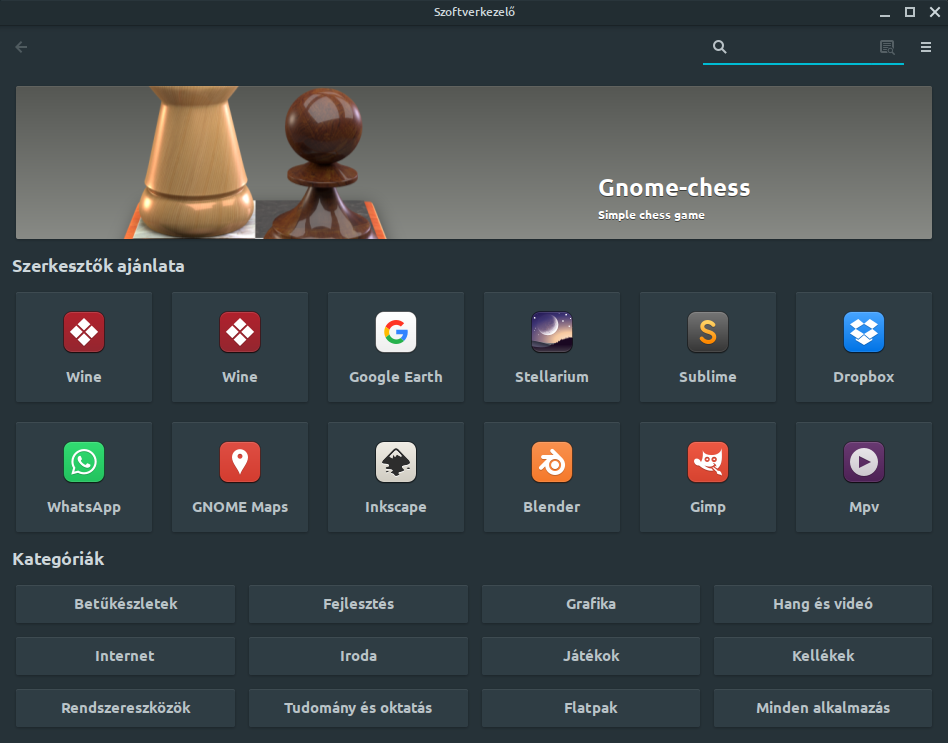Screen dimensions: 948x743
Task: Close the Szoftverkezelő window
Action: click(935, 12)
